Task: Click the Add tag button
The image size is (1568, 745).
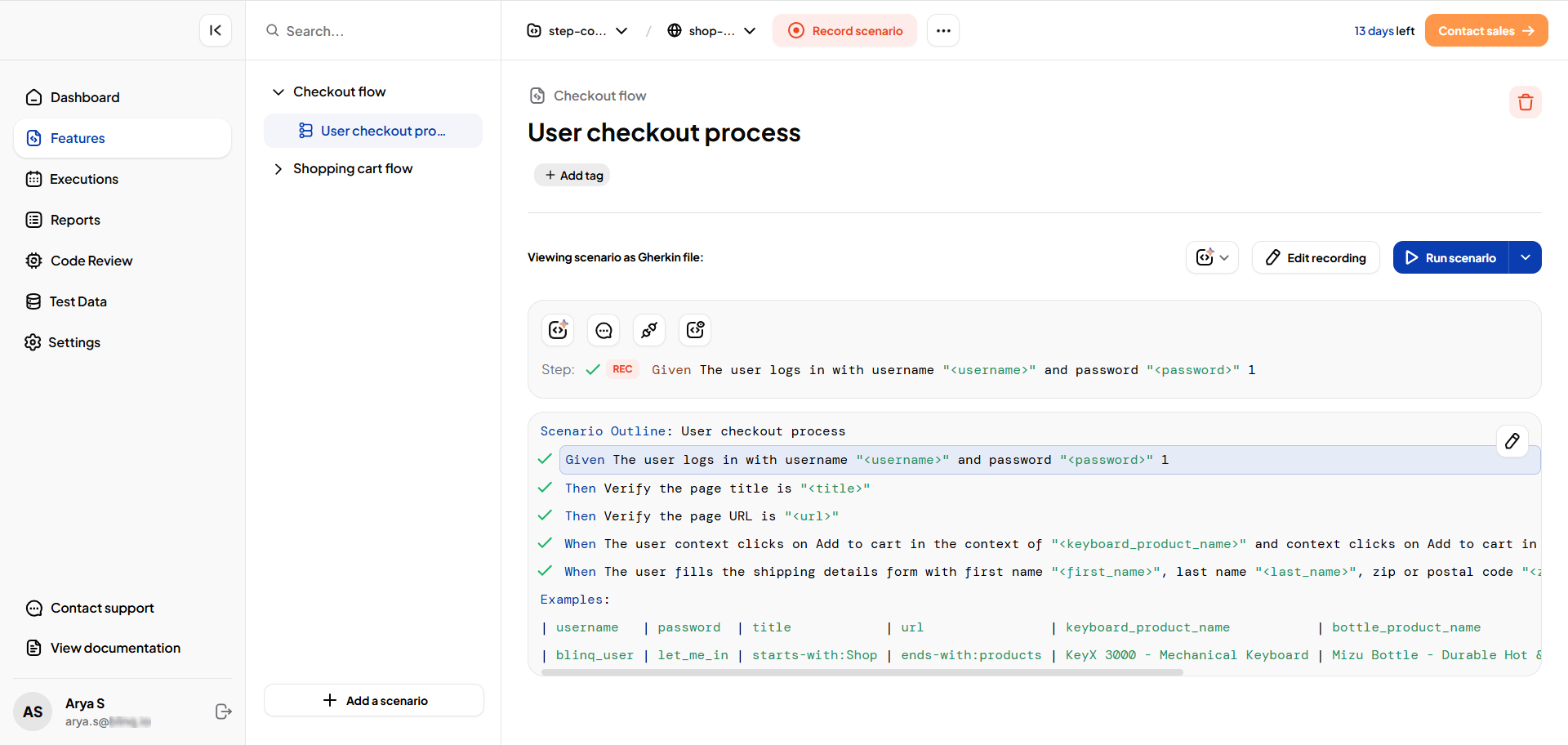Action: (x=572, y=176)
